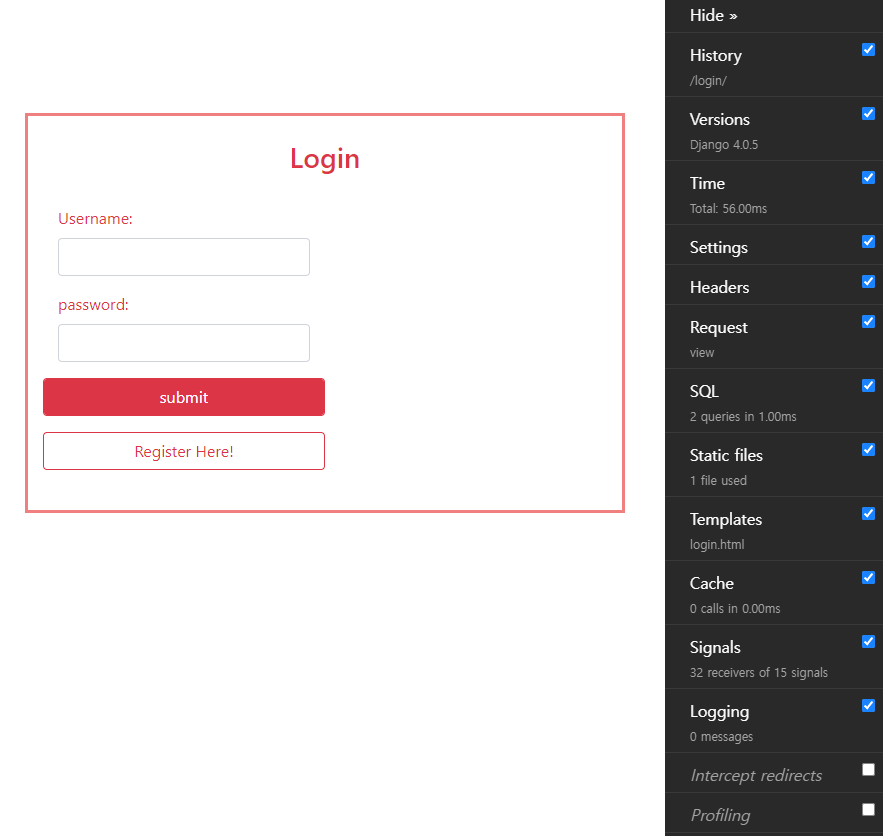Click the '0 messages' logging text
Image resolution: width=883 pixels, height=836 pixels.
[x=721, y=737]
